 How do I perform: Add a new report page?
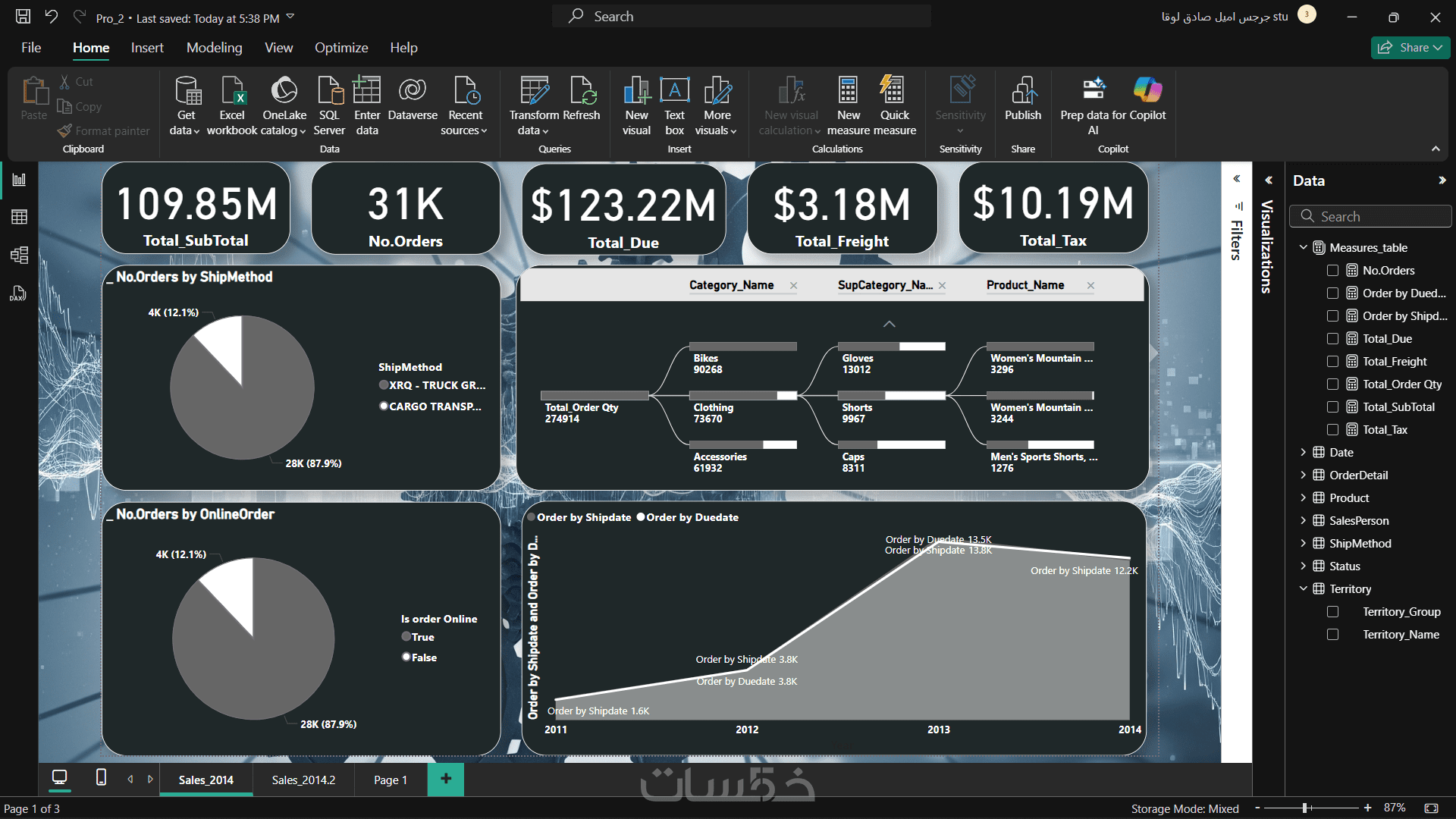(446, 779)
